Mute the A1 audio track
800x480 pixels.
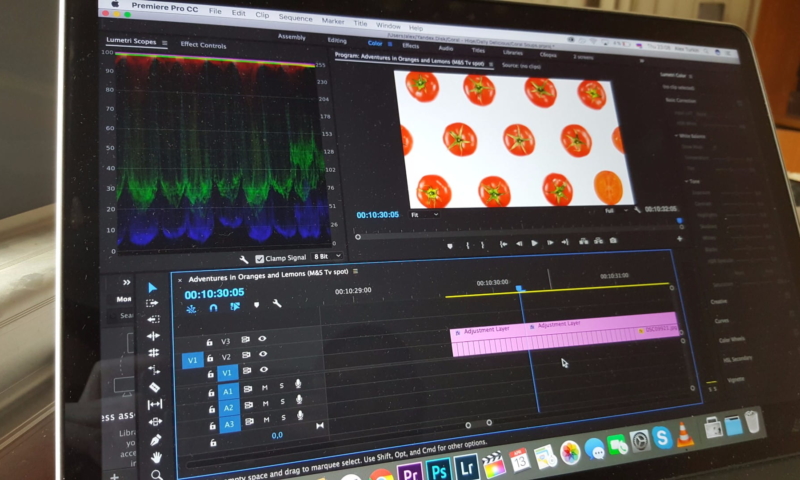coord(265,387)
